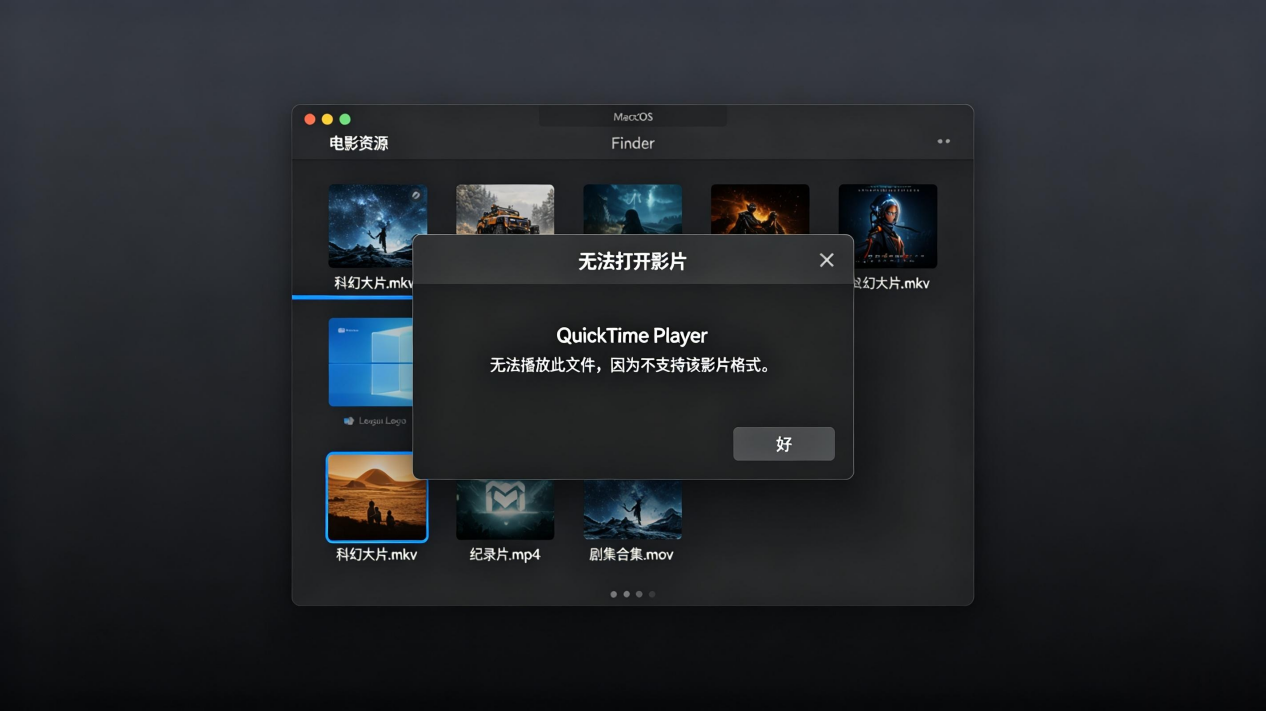Image resolution: width=1266 pixels, height=711 pixels.
Task: Click the MaccOS title bar label
Action: click(x=633, y=117)
